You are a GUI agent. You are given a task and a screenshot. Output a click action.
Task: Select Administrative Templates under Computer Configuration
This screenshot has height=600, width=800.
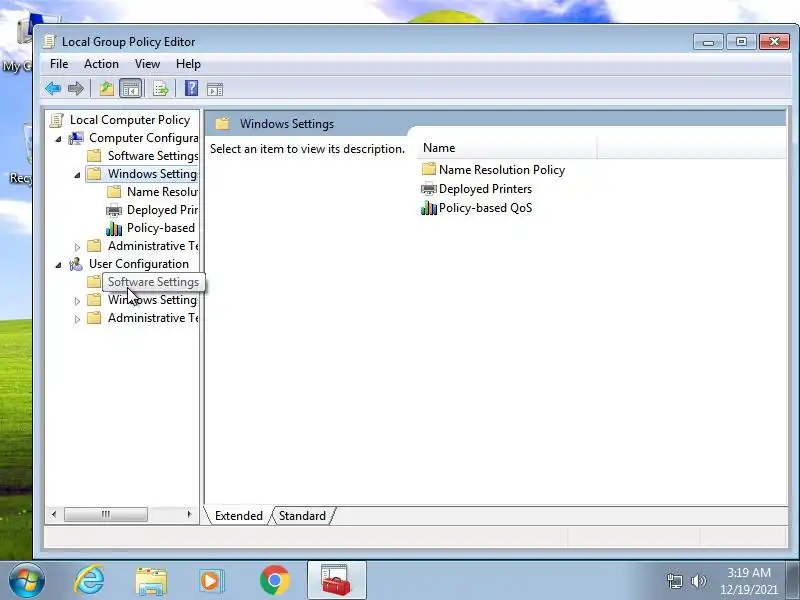[153, 246]
